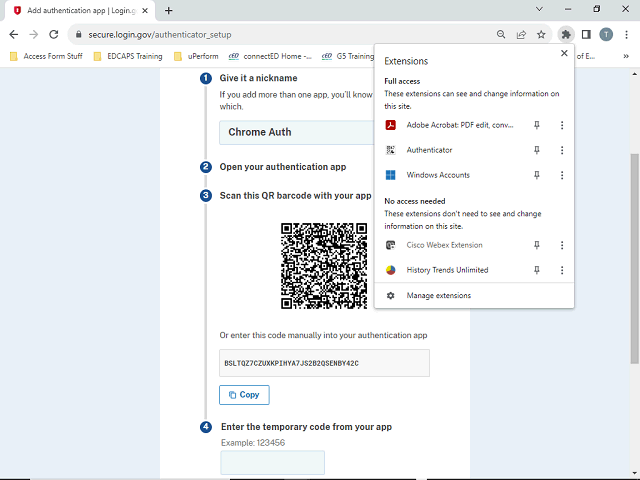Click the QR barcode image
This screenshot has width=640, height=480.
click(324, 266)
